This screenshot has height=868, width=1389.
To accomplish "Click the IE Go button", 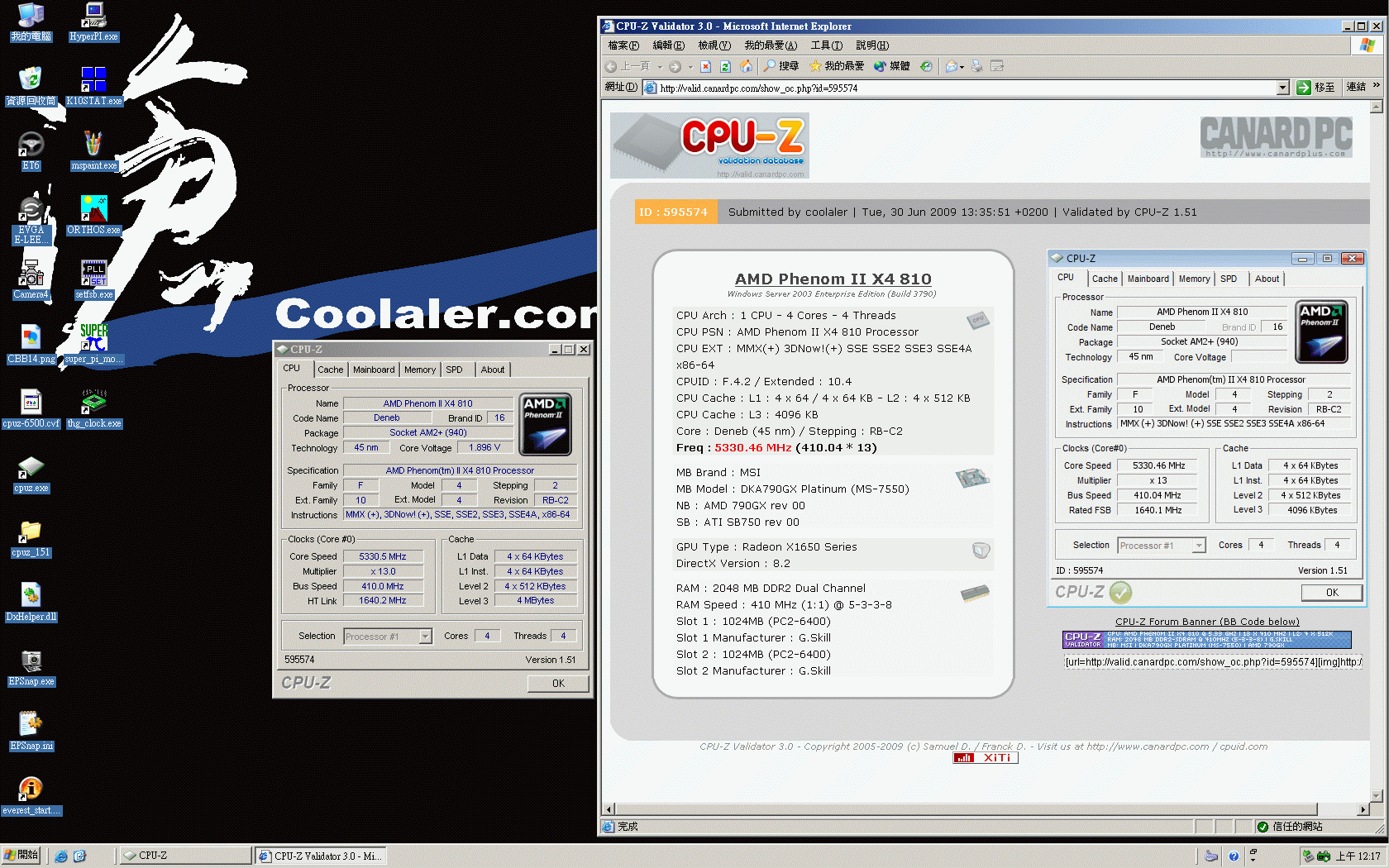I will pos(1316,88).
